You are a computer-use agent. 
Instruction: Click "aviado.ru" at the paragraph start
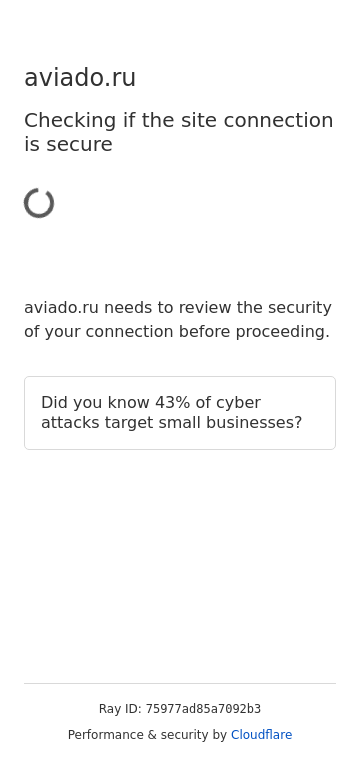tap(62, 308)
